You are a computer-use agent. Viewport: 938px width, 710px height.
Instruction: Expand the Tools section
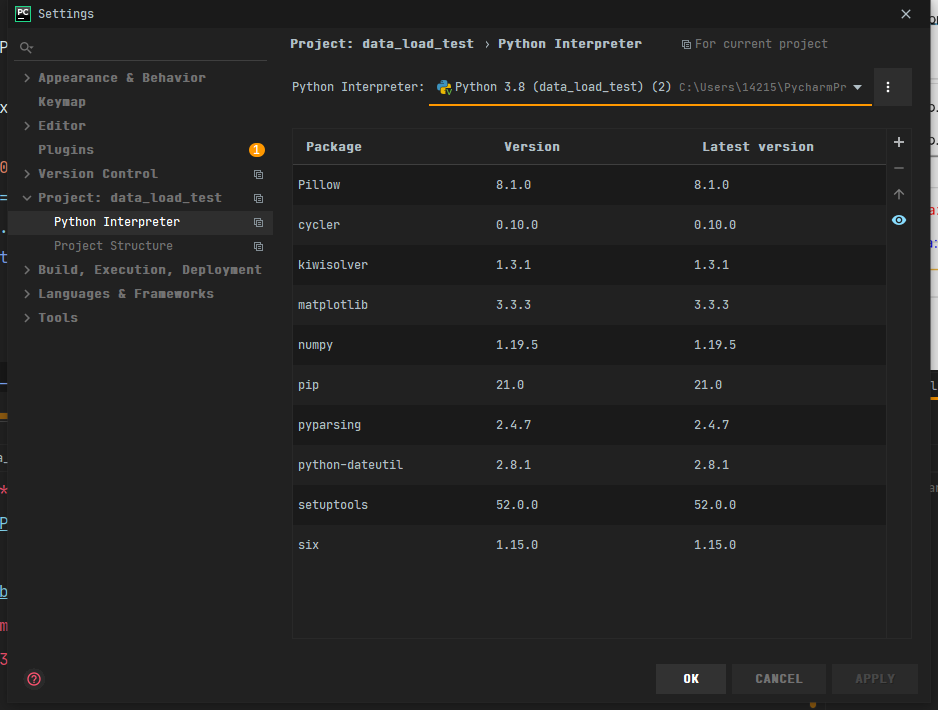(x=27, y=318)
